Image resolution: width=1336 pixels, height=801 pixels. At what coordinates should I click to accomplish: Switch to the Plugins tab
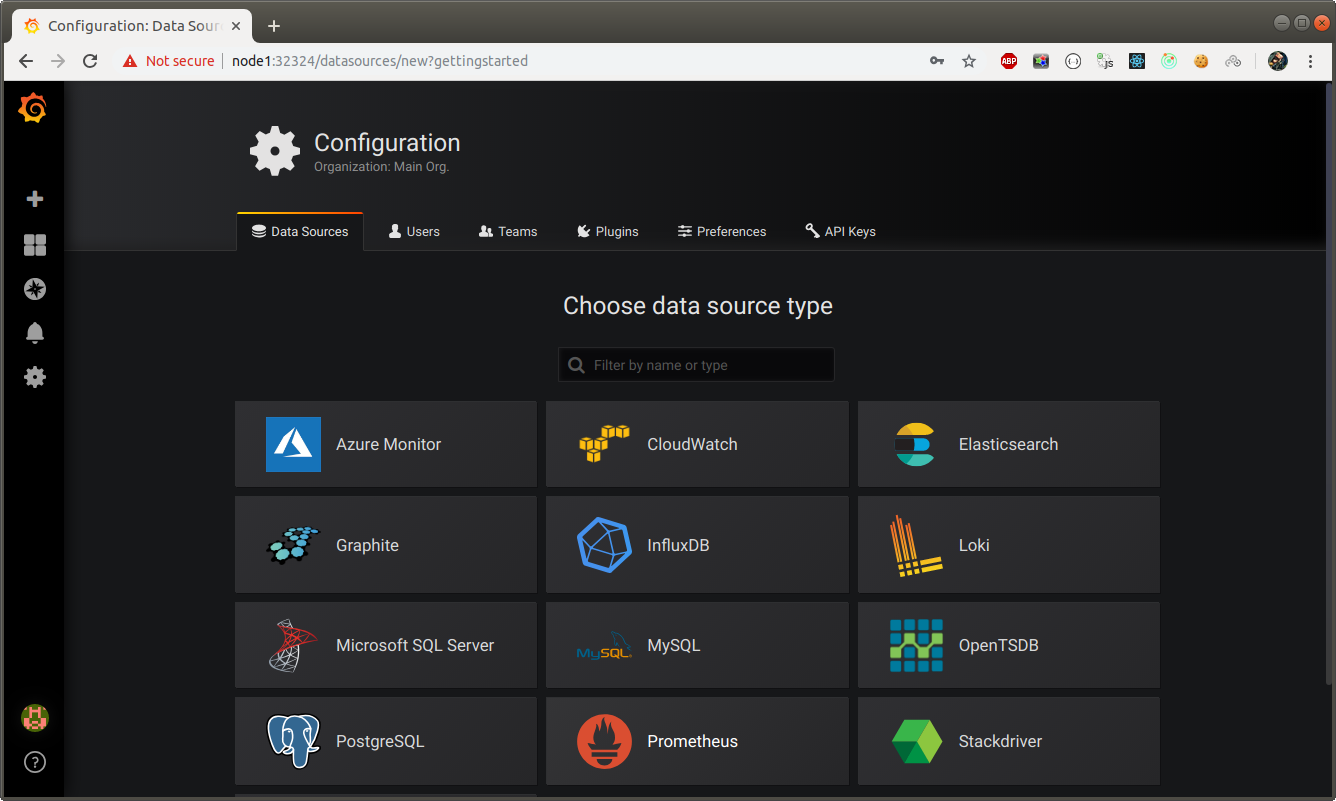click(608, 231)
